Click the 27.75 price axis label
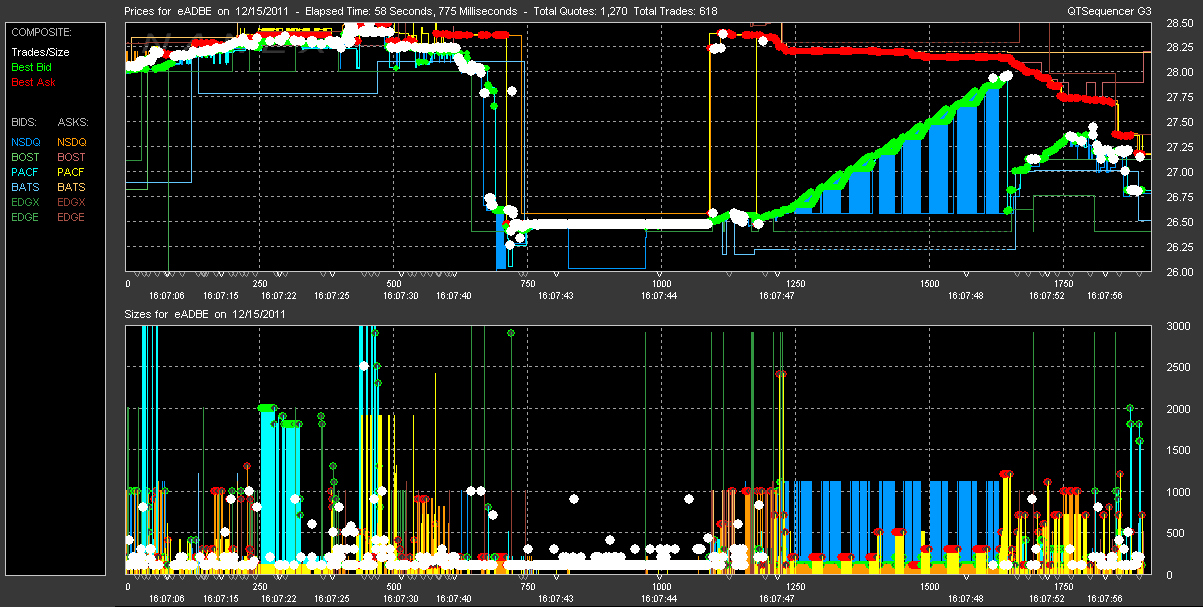The height and width of the screenshot is (607, 1203). [1179, 97]
